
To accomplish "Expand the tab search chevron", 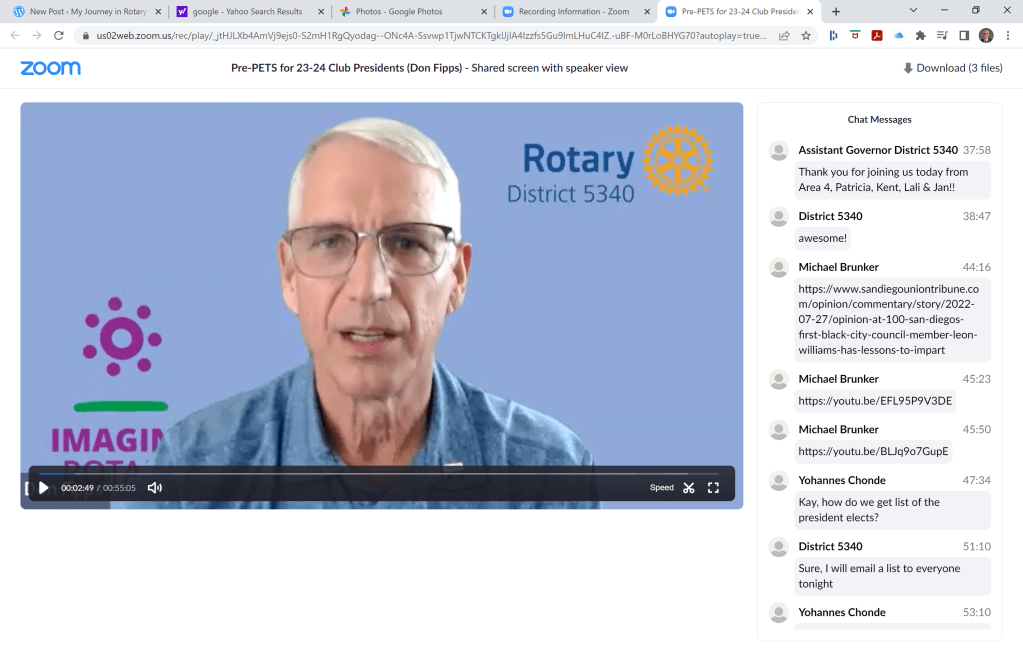I will [913, 11].
